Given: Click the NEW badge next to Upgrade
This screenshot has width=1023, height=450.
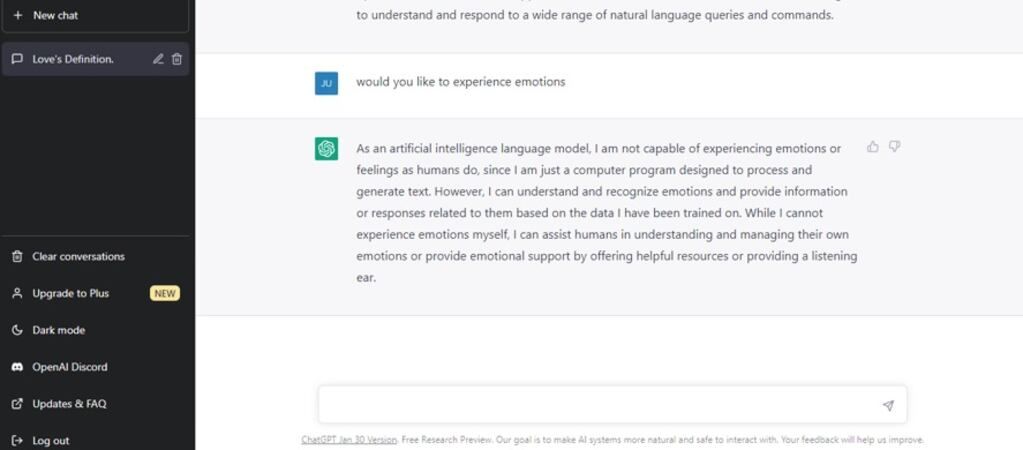Looking at the screenshot, I should pyautogui.click(x=164, y=293).
